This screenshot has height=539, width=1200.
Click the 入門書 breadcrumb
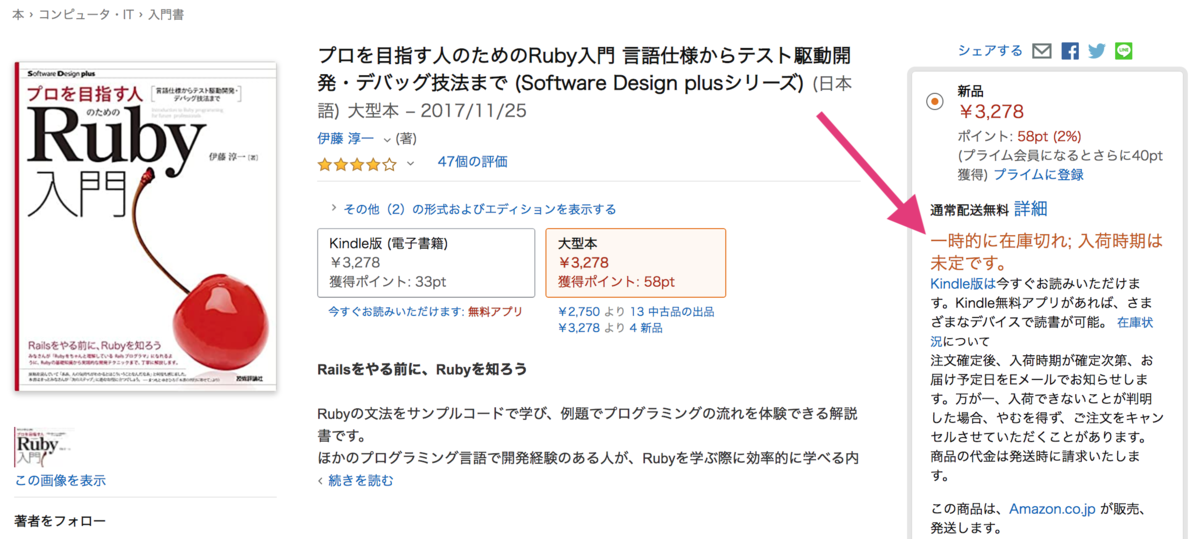tap(165, 15)
